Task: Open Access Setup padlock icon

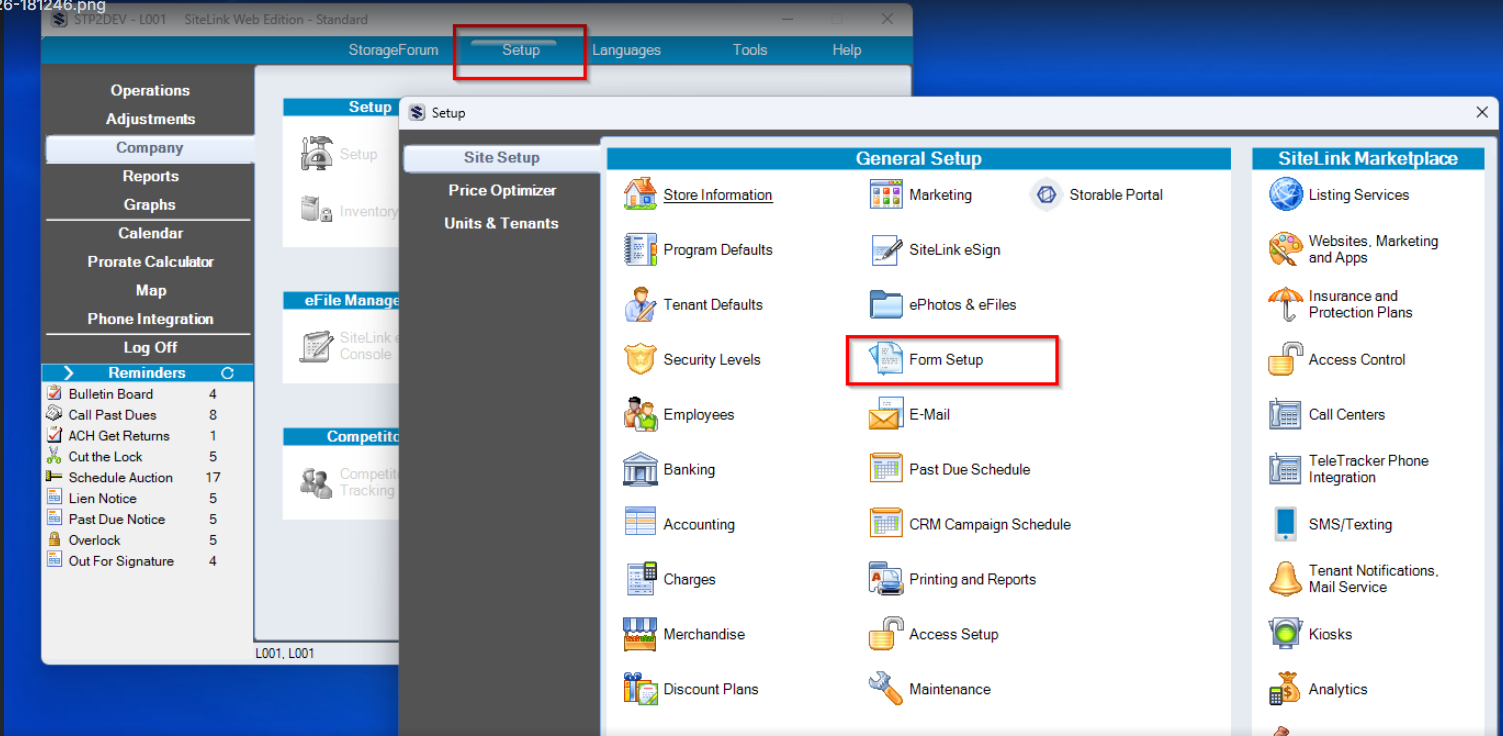Action: [886, 634]
